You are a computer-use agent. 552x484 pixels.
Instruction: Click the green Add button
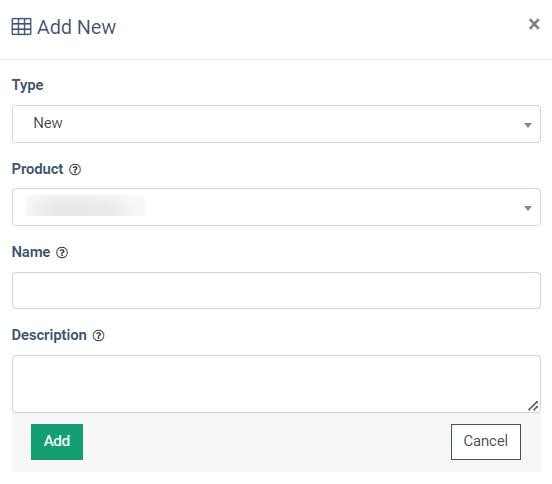57,442
